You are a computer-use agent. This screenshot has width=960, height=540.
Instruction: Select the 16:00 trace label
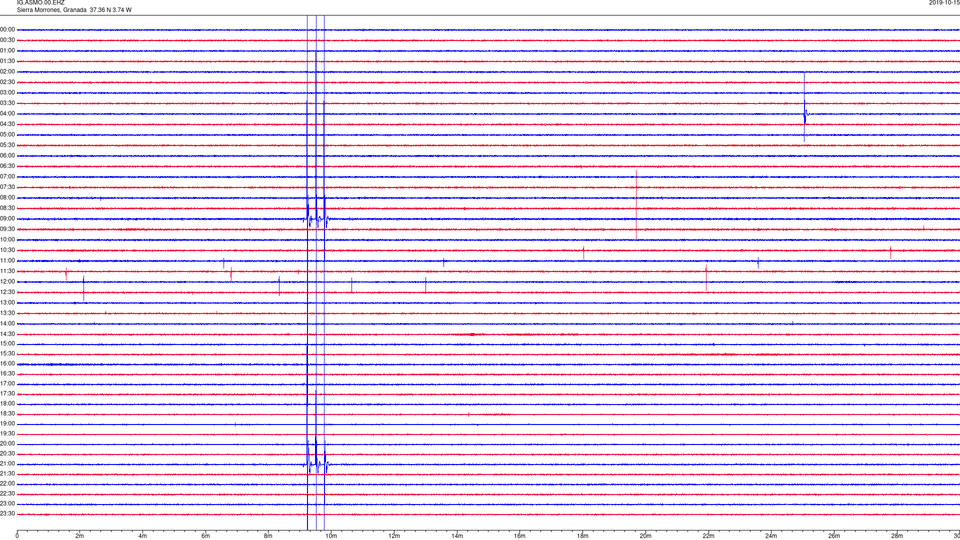tap(7, 364)
